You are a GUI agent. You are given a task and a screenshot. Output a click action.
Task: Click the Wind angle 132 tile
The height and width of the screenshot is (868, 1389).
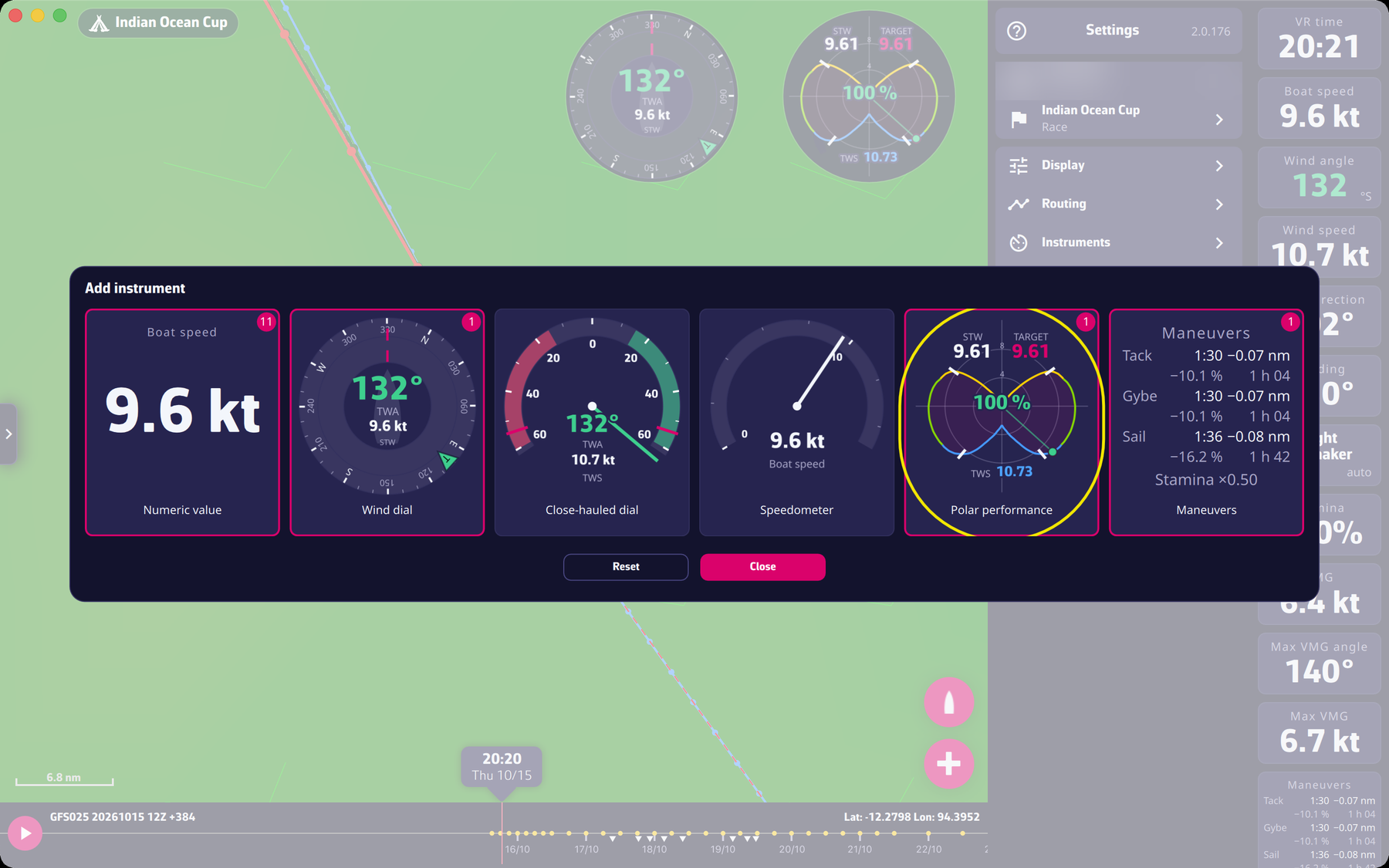pos(1319,177)
